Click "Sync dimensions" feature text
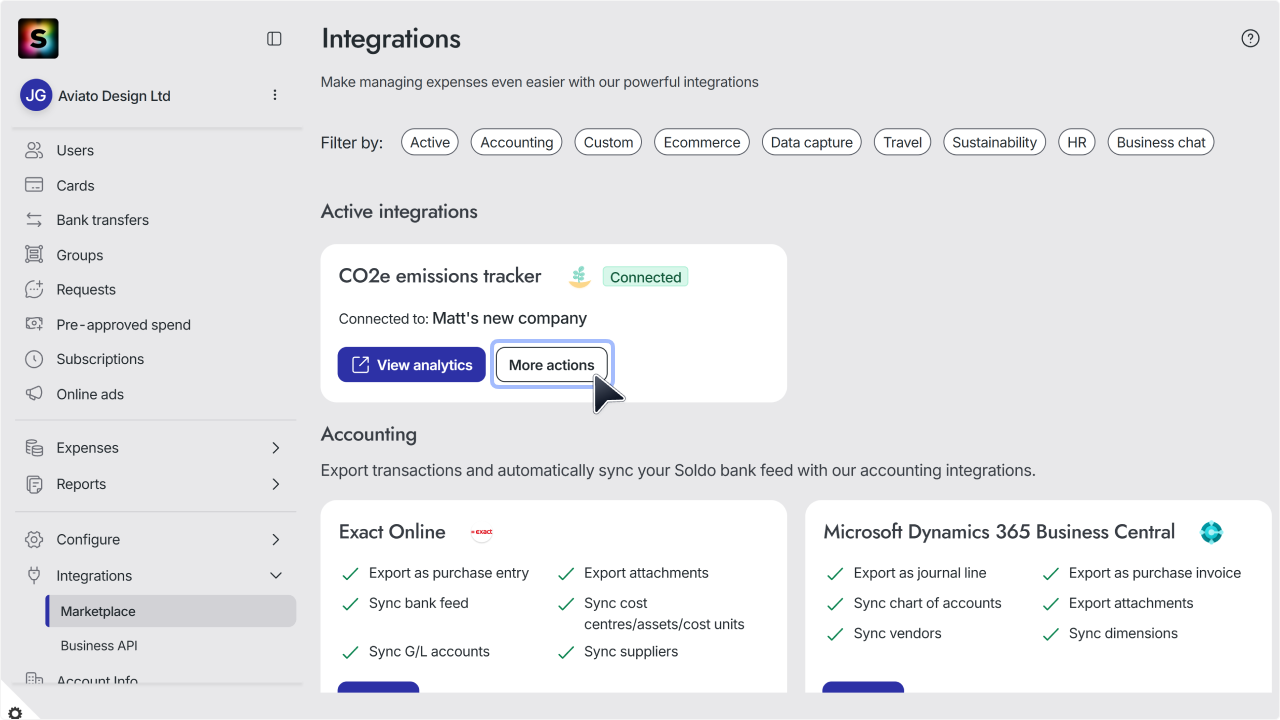 point(1123,633)
